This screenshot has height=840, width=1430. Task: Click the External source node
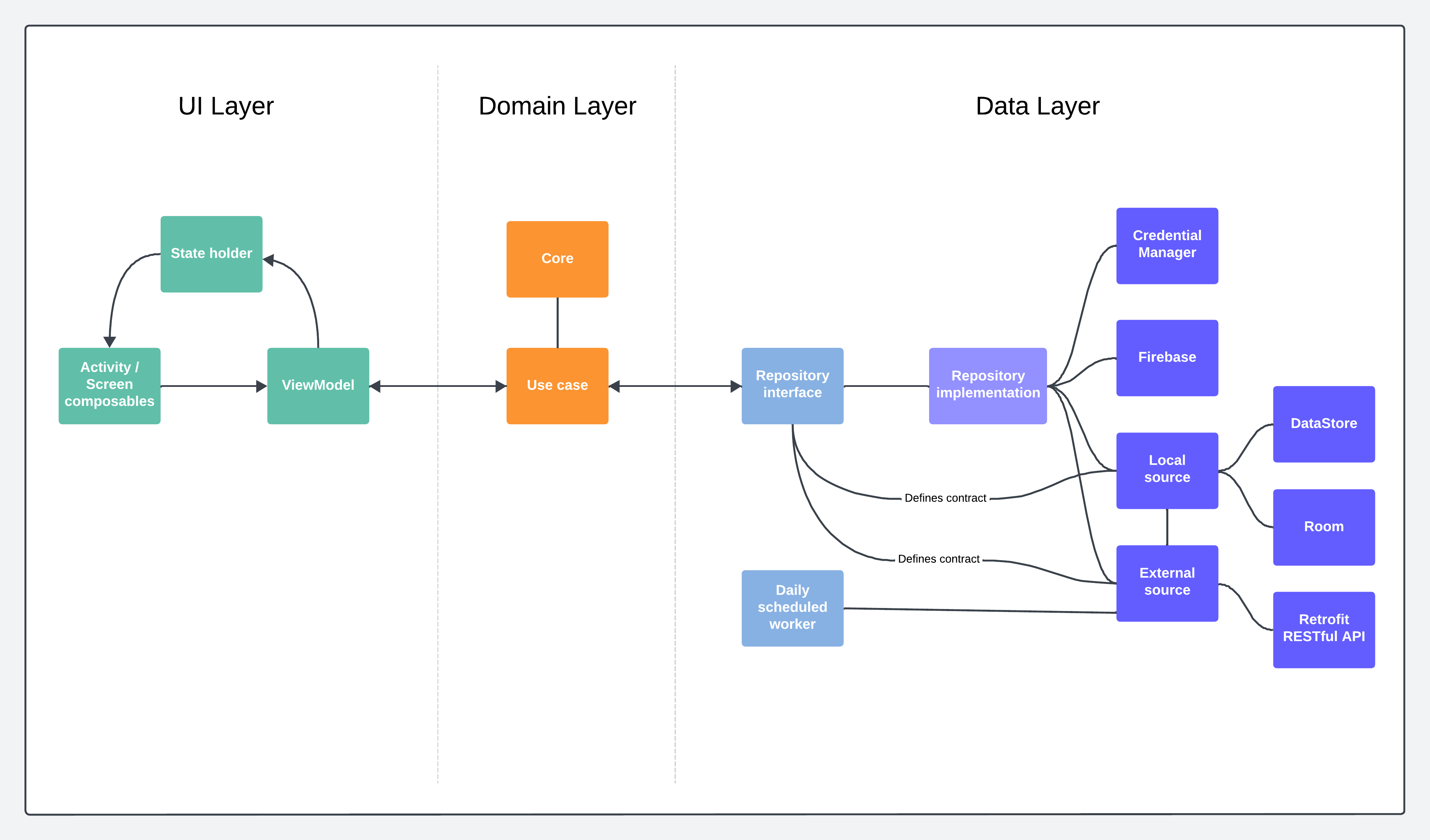tap(1167, 583)
